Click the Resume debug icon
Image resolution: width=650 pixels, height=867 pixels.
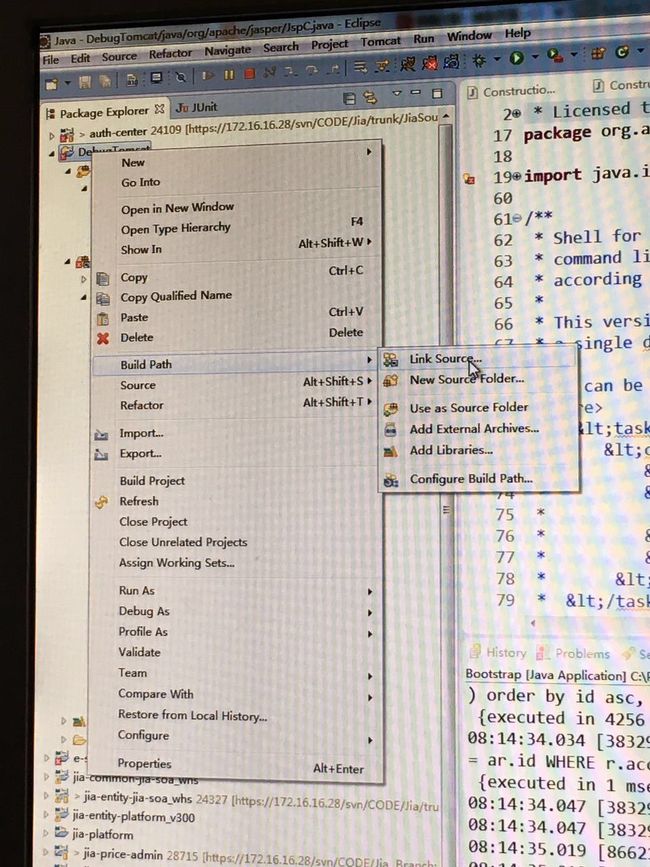pyautogui.click(x=208, y=76)
